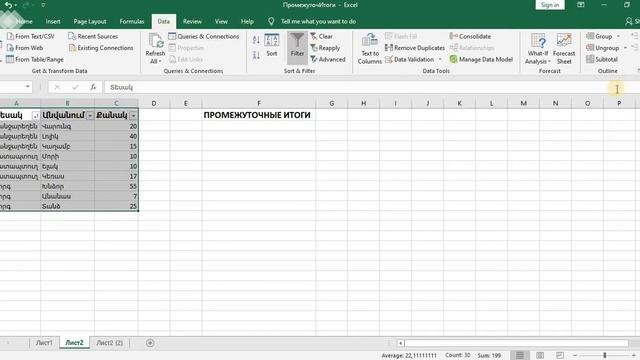Select cell ПРОМЕЖУТОЧНЫЕ ИТОГИ

pyautogui.click(x=258, y=115)
